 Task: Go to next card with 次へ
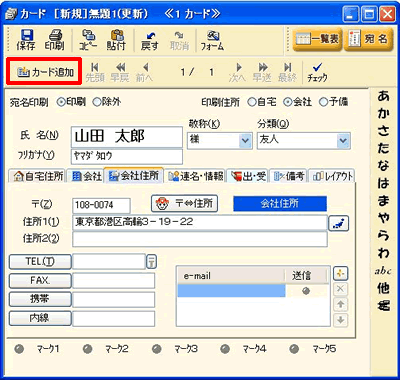(x=237, y=72)
